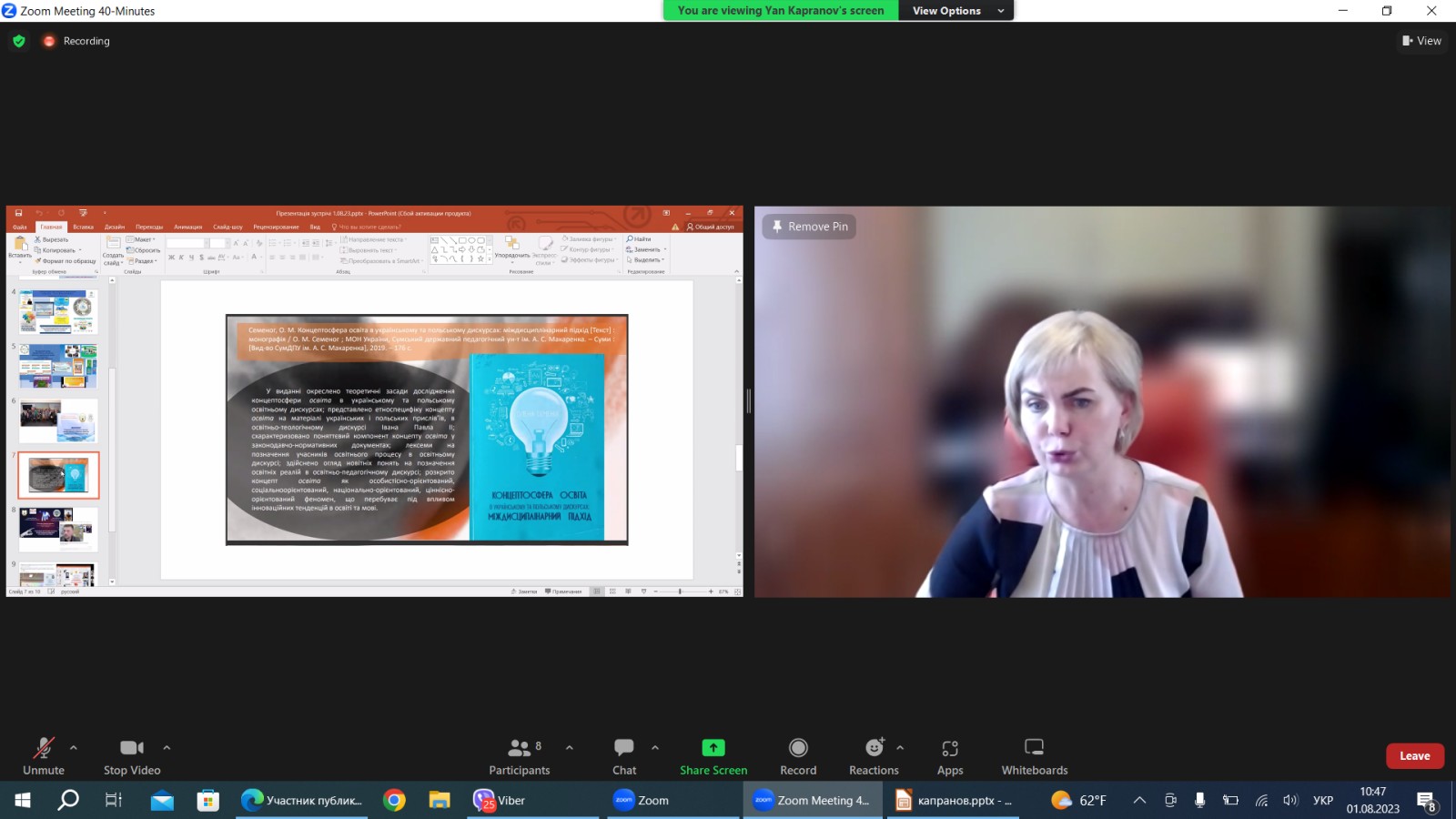Open the Chat panel
This screenshot has height=819, width=1456.
coord(624,756)
